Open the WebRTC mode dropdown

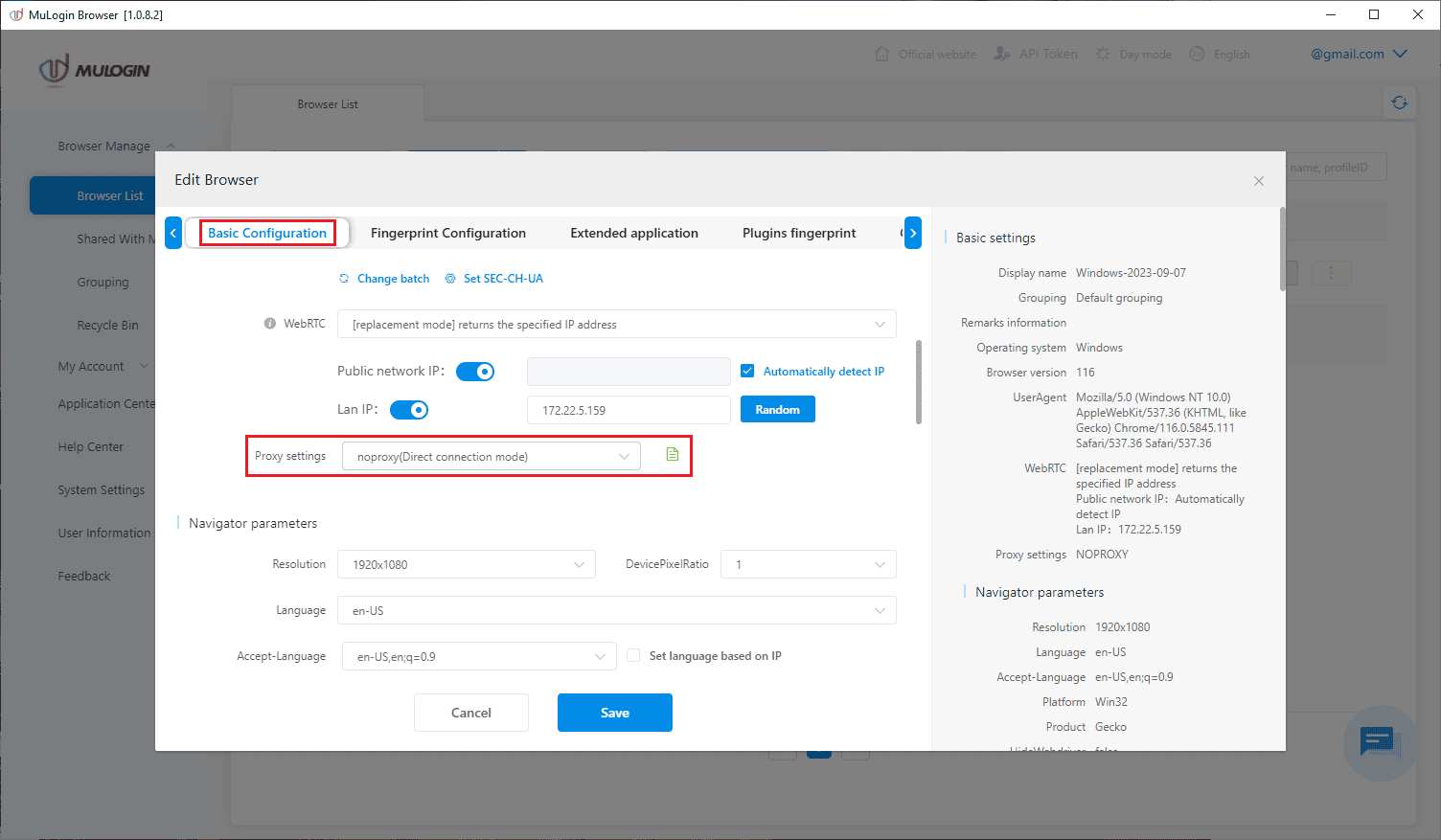617,324
